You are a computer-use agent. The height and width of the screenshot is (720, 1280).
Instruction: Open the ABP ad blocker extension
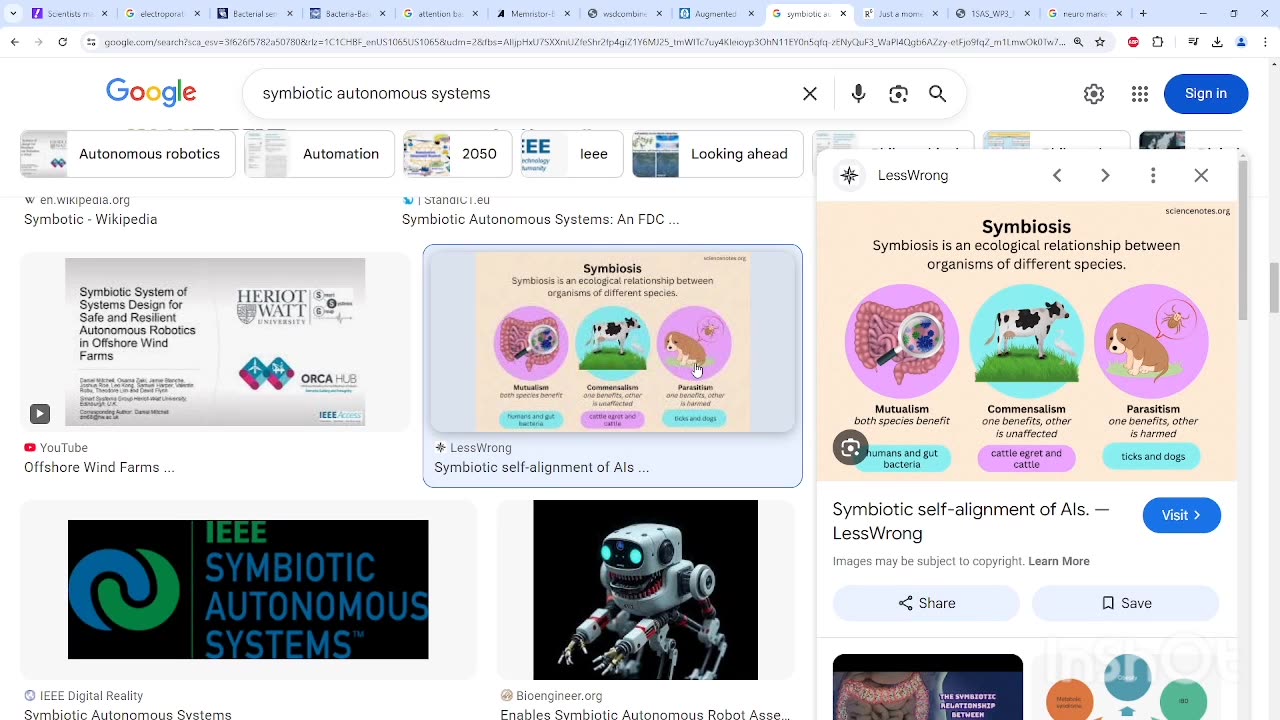pos(1133,42)
